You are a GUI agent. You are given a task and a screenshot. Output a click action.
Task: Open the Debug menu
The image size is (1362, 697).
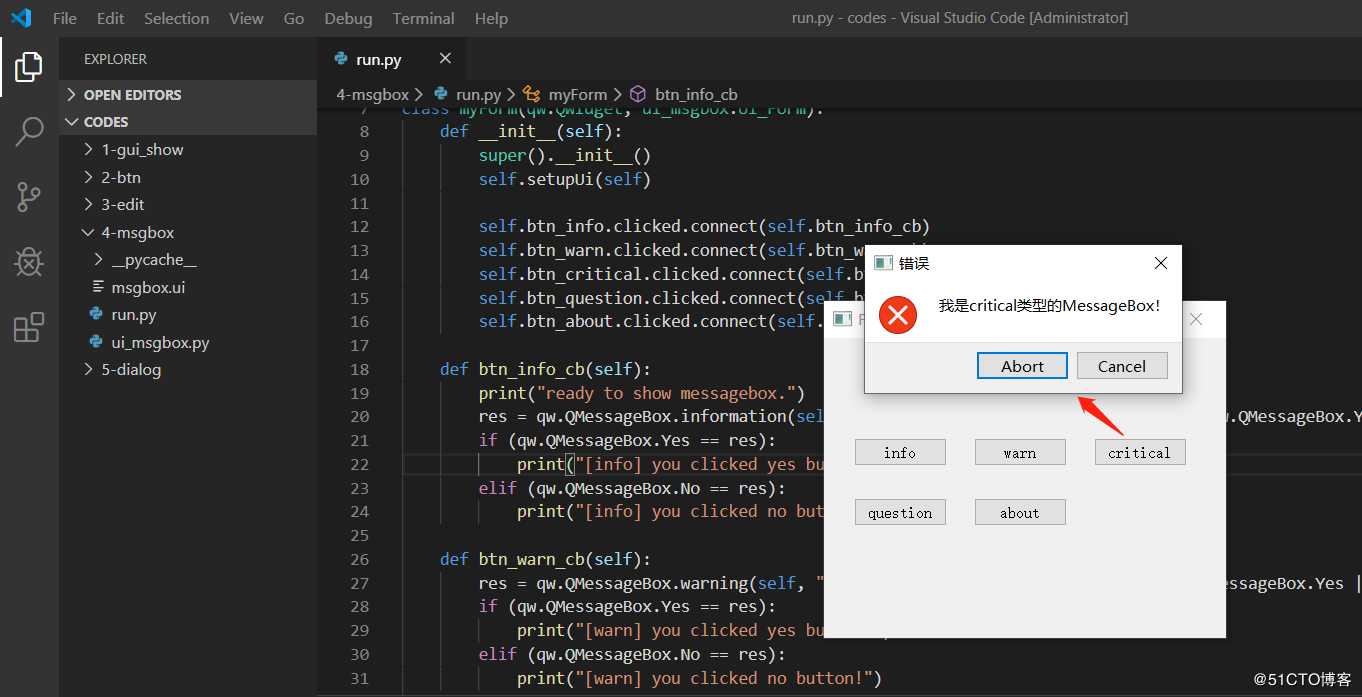click(348, 18)
